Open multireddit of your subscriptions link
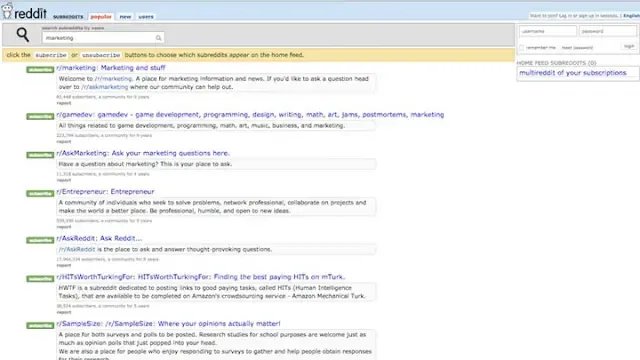 573,73
